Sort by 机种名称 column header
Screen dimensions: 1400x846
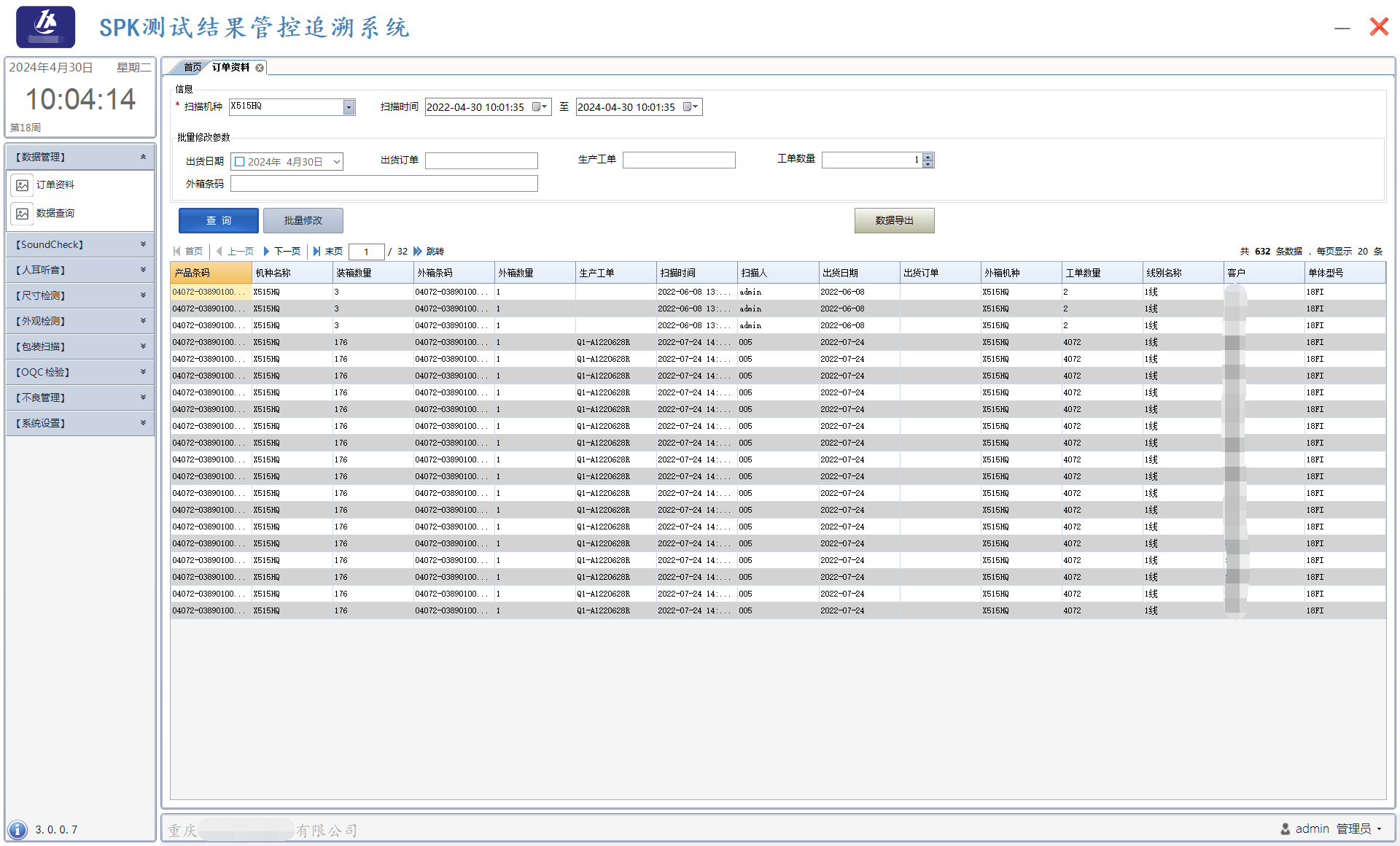point(292,273)
